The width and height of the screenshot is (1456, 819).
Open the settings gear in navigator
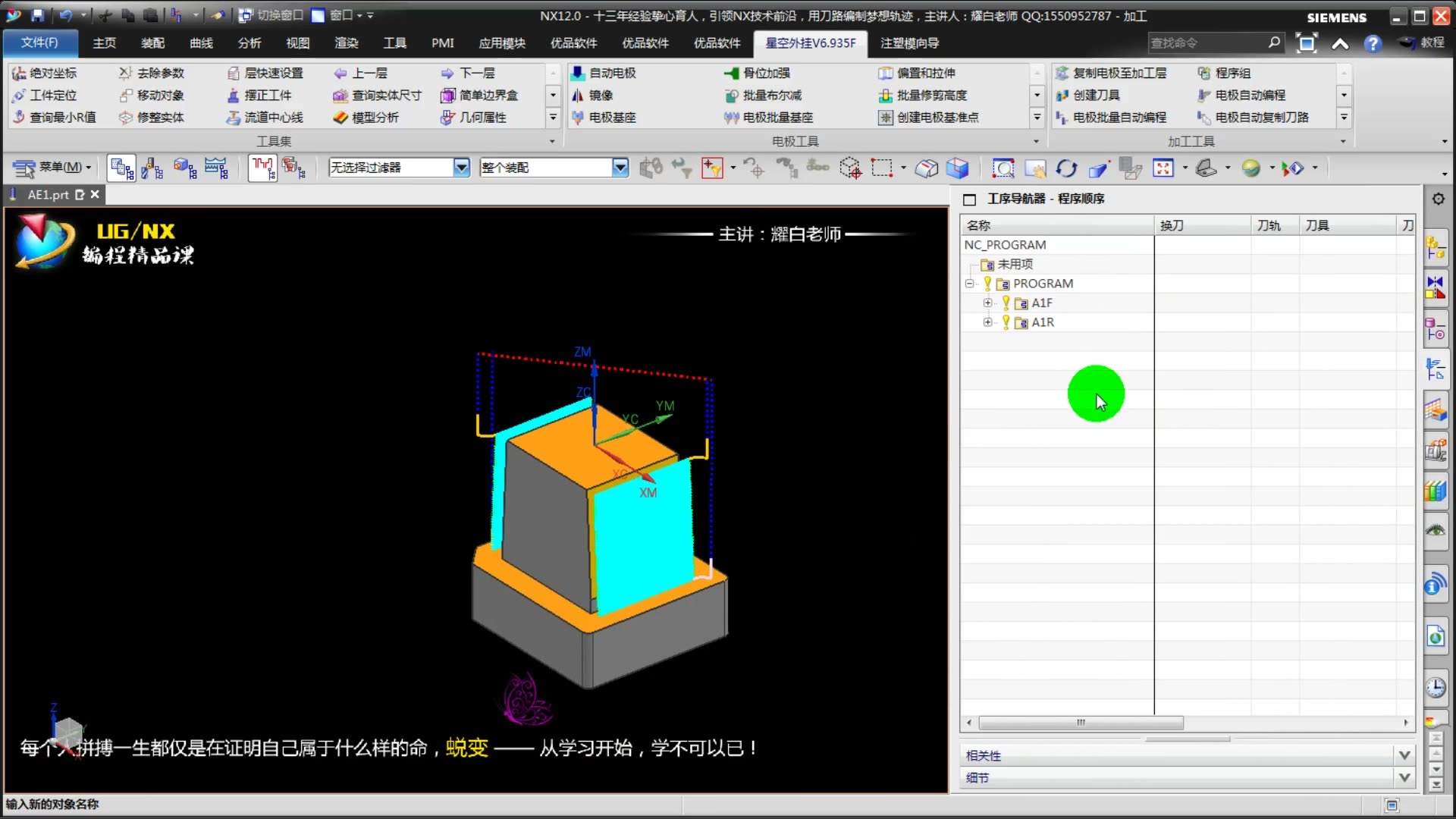pos(1438,199)
